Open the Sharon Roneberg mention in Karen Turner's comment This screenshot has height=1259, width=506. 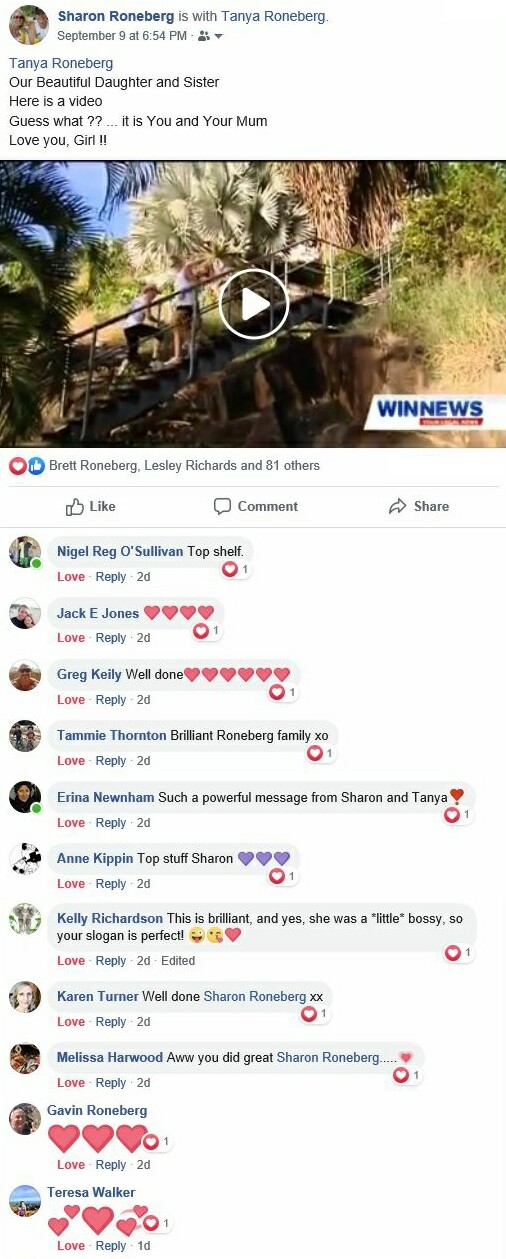click(255, 996)
